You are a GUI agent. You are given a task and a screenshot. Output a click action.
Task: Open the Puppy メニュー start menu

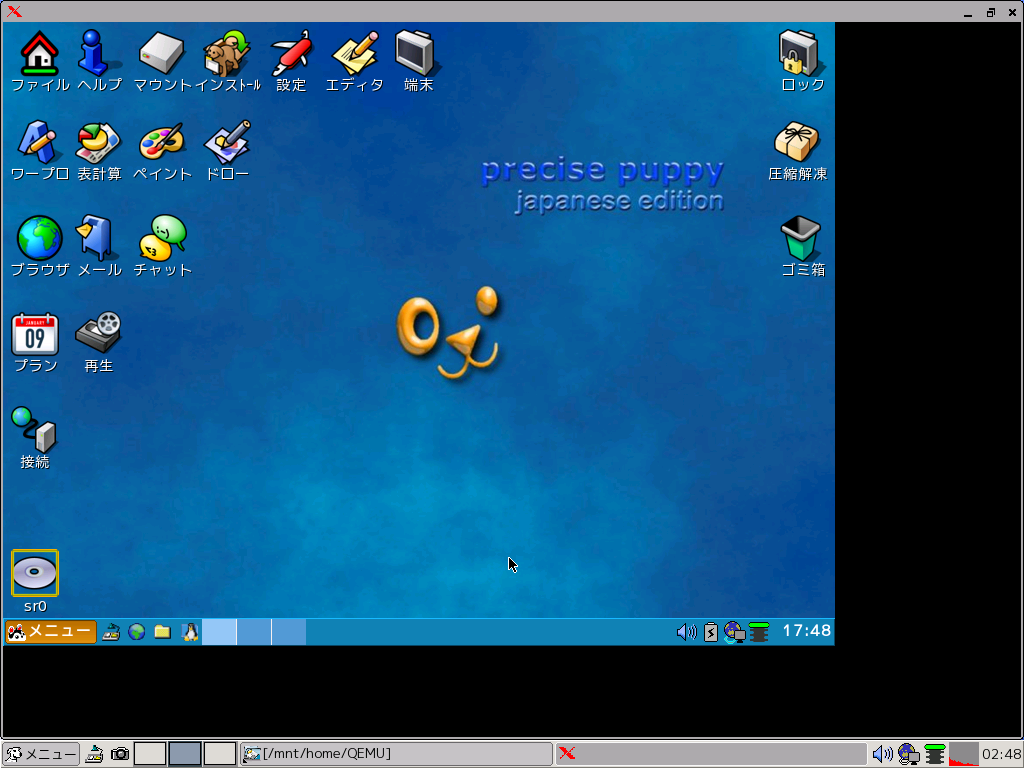point(50,631)
